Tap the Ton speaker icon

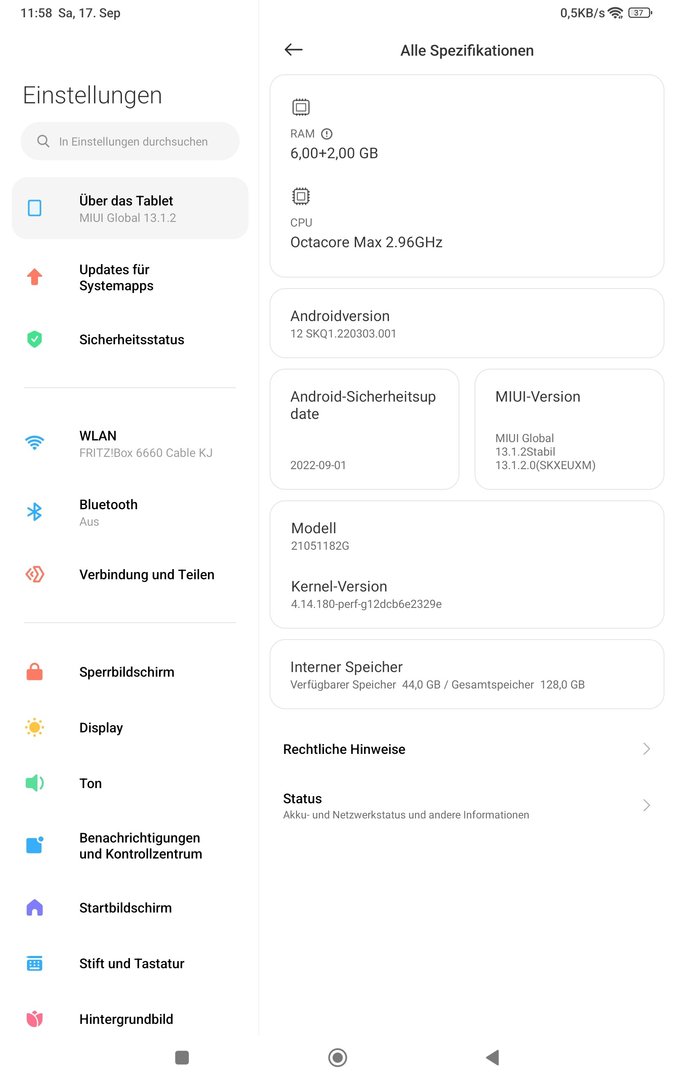(x=35, y=783)
